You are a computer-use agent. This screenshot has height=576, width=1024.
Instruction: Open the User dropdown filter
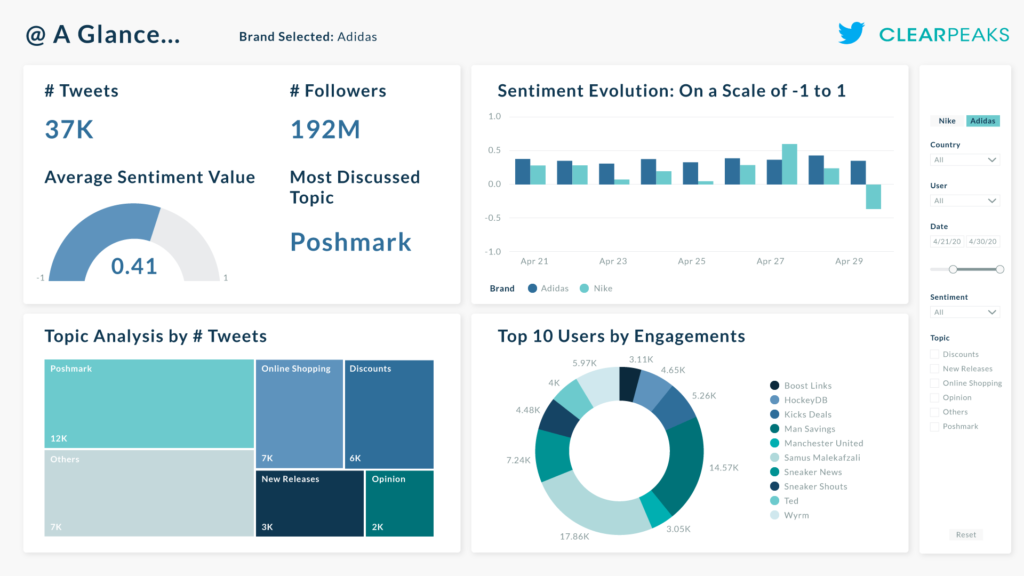pyautogui.click(x=965, y=200)
